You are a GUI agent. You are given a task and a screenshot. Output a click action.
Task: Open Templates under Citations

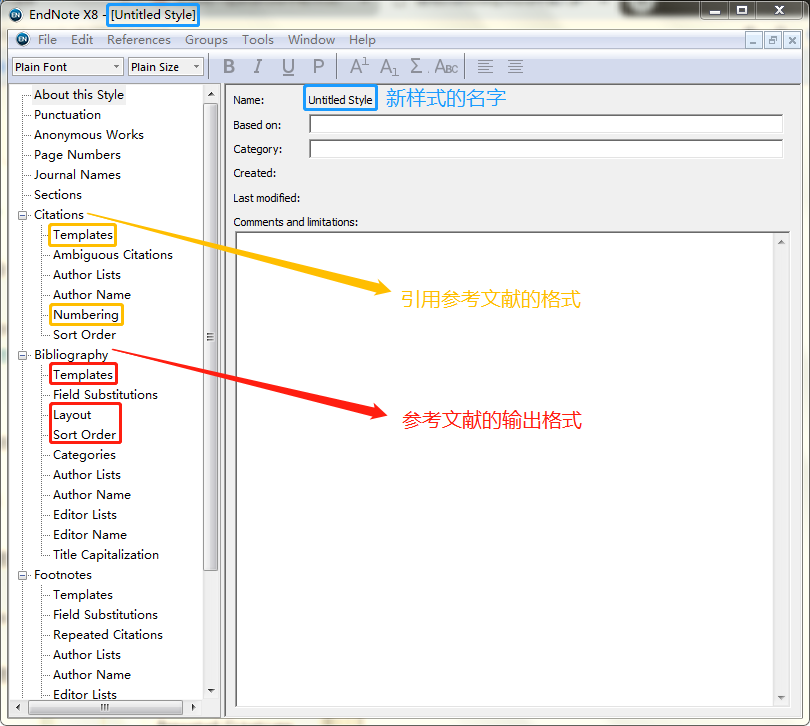[83, 235]
